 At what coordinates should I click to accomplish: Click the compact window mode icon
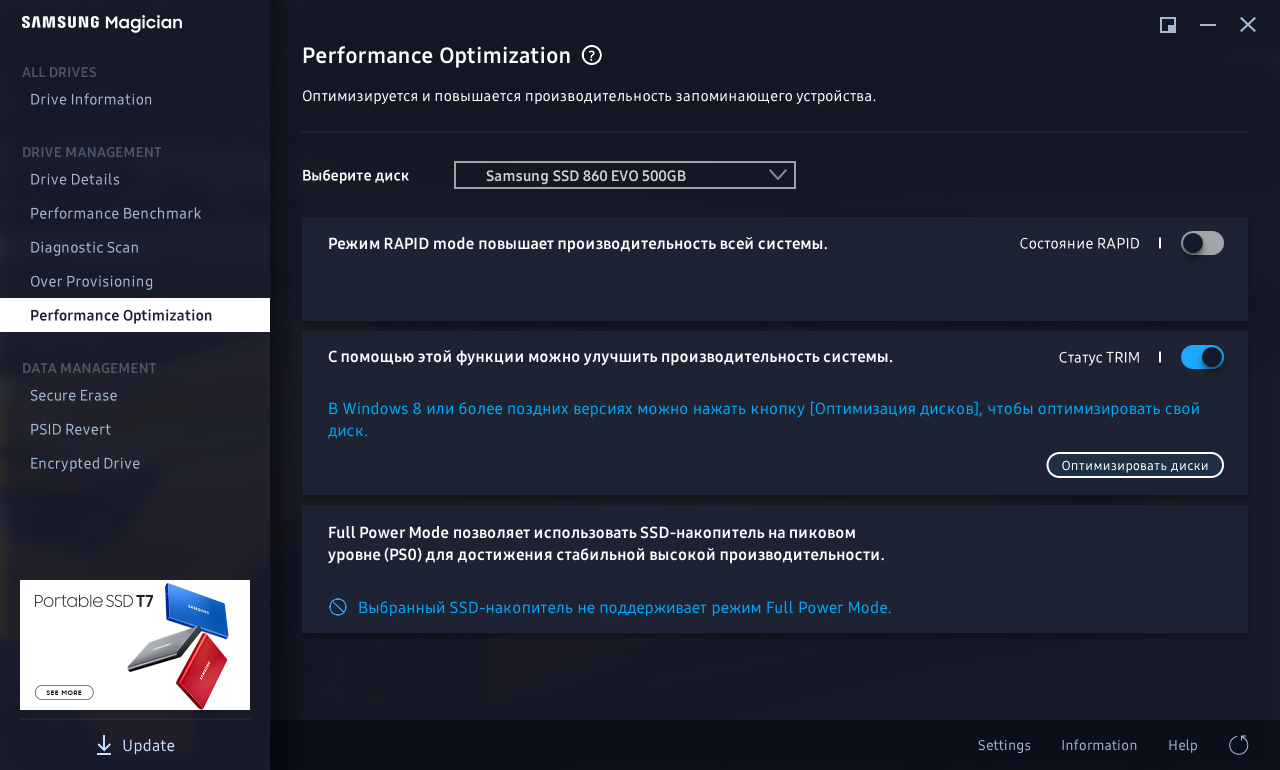click(x=1167, y=25)
